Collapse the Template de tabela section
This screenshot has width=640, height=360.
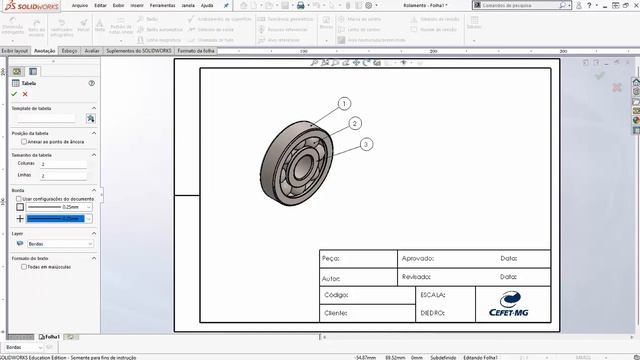pyautogui.click(x=94, y=108)
